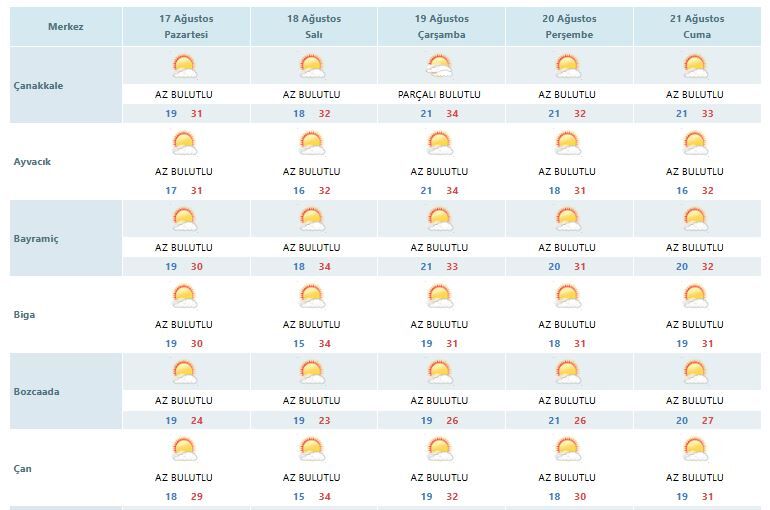The width and height of the screenshot is (770, 510).
Task: Click Biga's low temperature 15 on Salı
Action: tap(299, 344)
